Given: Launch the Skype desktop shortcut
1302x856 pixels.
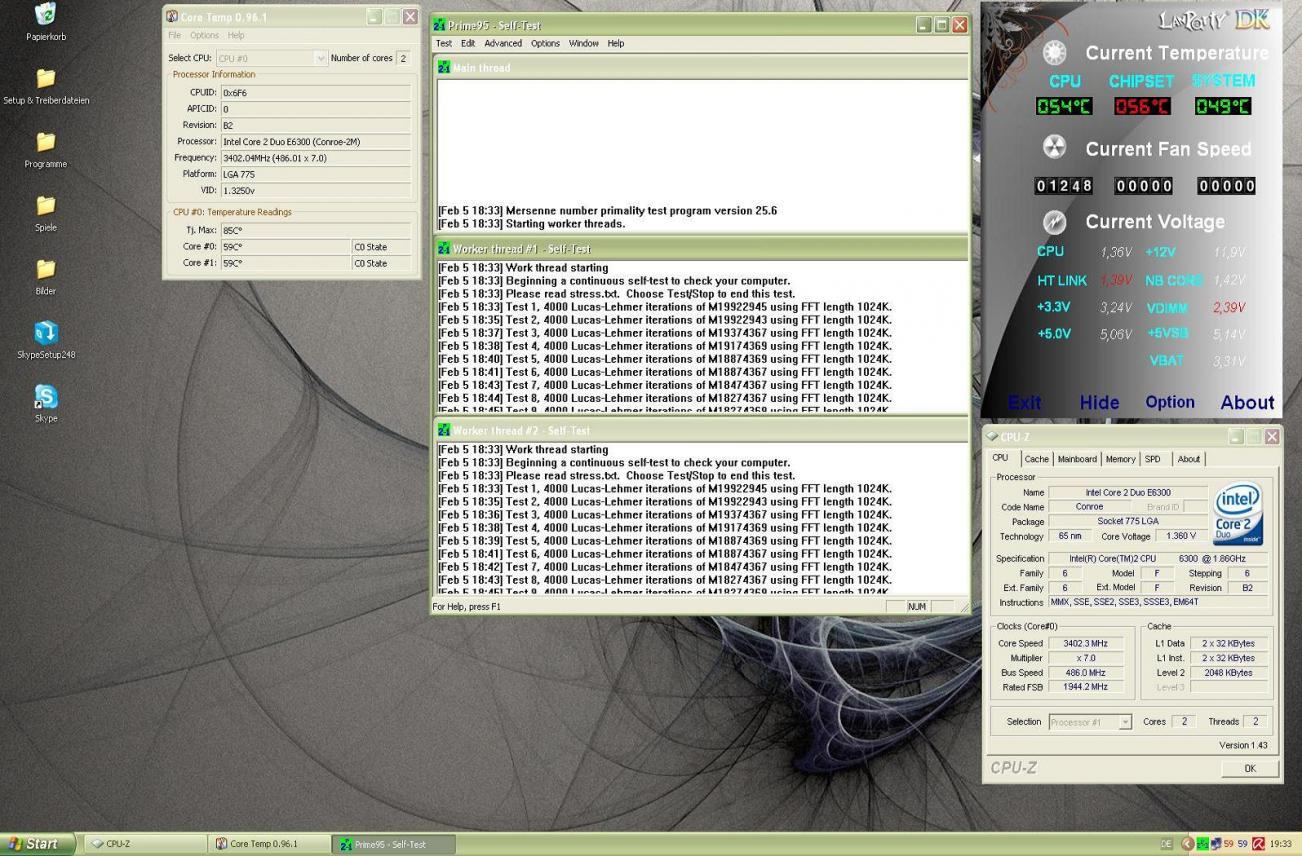Looking at the screenshot, I should 46,397.
